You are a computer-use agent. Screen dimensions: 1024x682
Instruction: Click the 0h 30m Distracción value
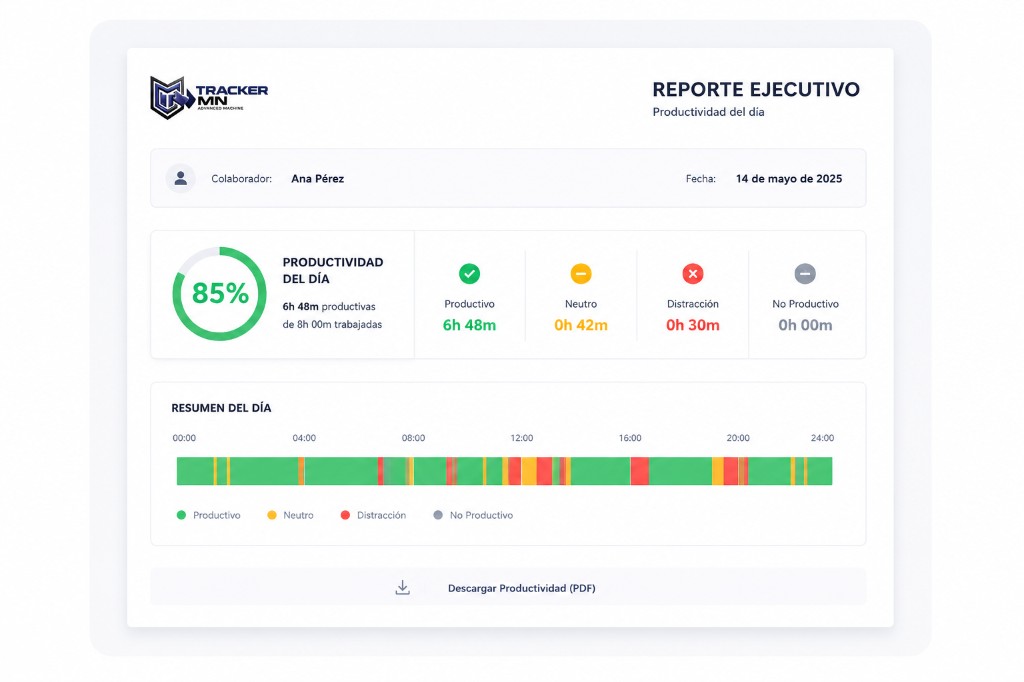pyautogui.click(x=693, y=325)
